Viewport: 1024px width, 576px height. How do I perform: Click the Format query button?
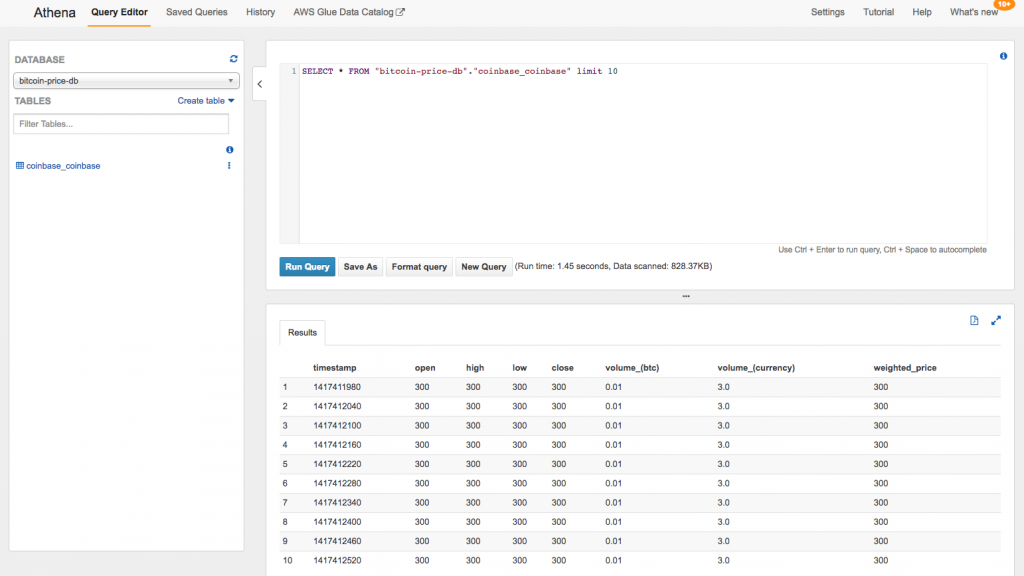(x=419, y=267)
